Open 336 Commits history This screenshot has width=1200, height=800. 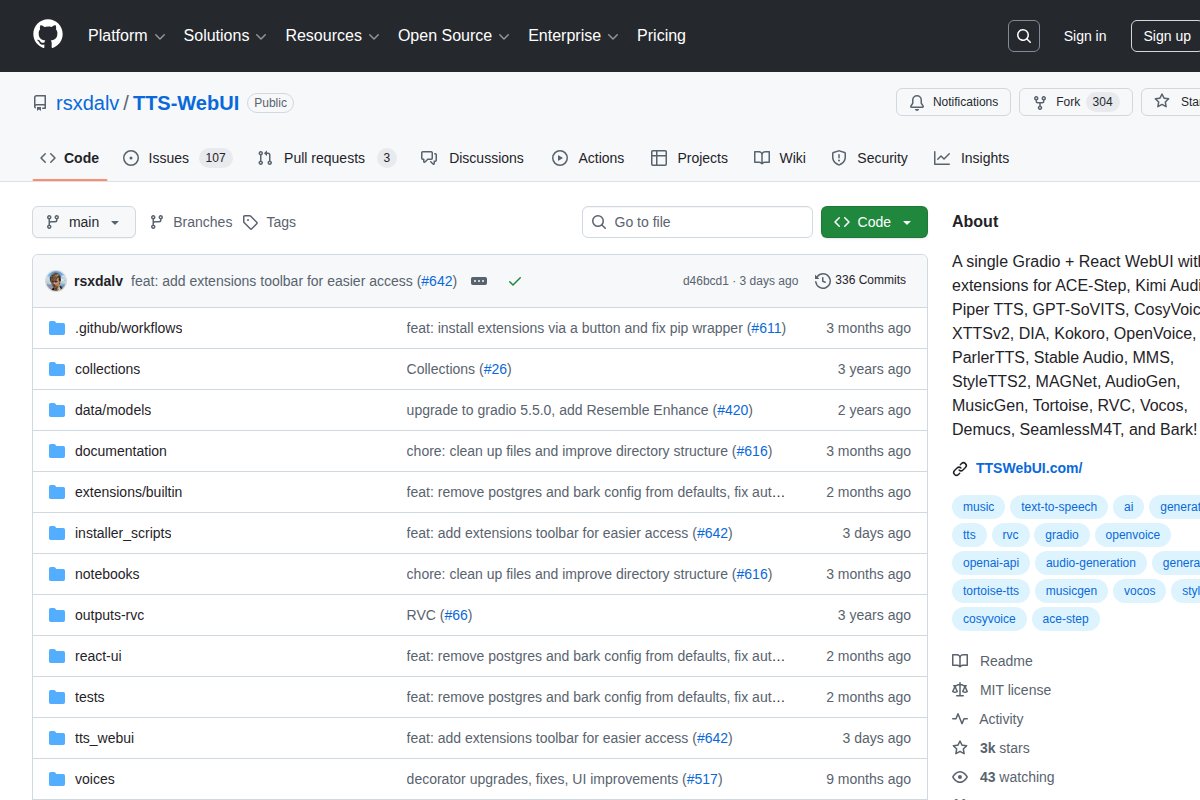click(x=860, y=280)
